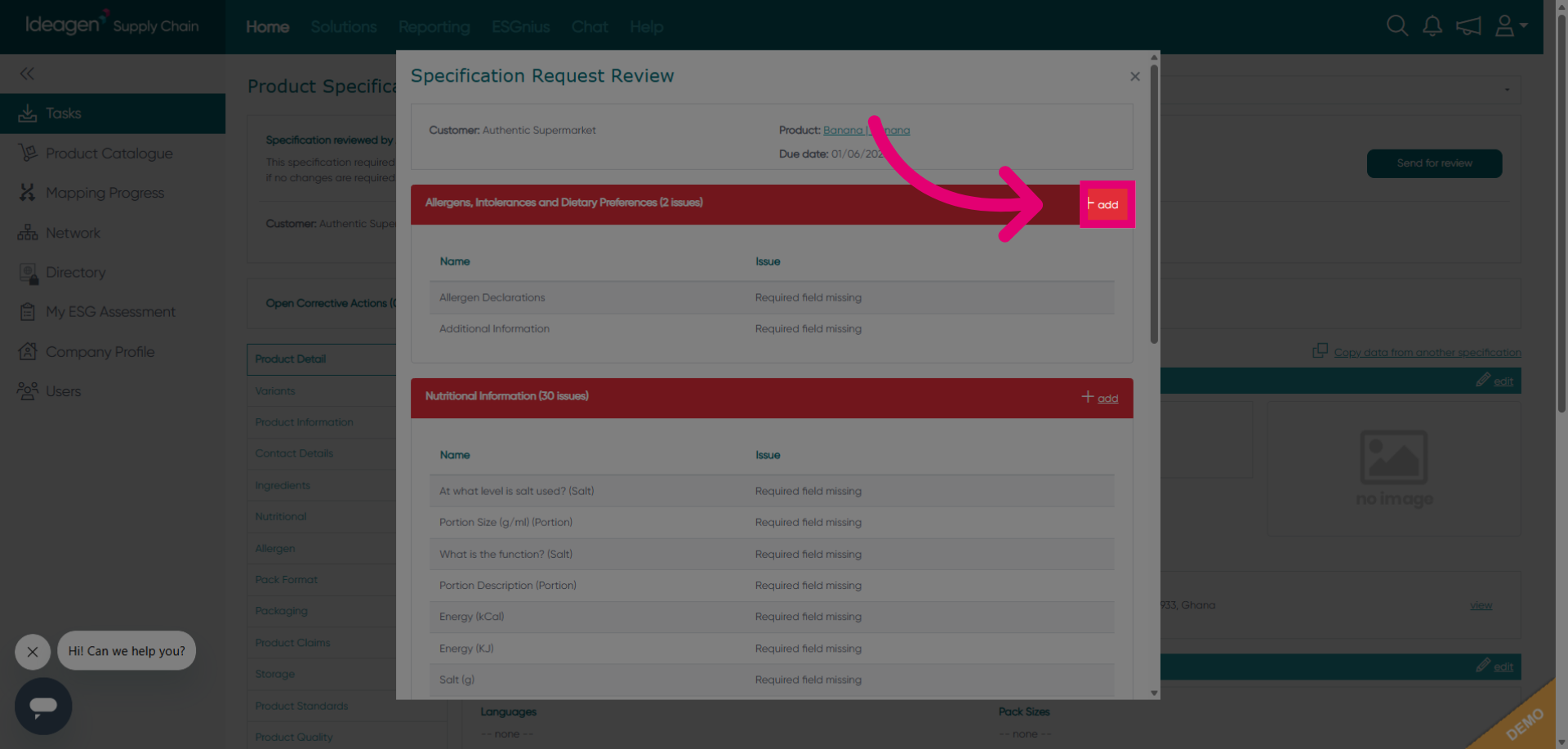
Task: Click the no image placeholder thumbnail
Action: tap(1394, 468)
